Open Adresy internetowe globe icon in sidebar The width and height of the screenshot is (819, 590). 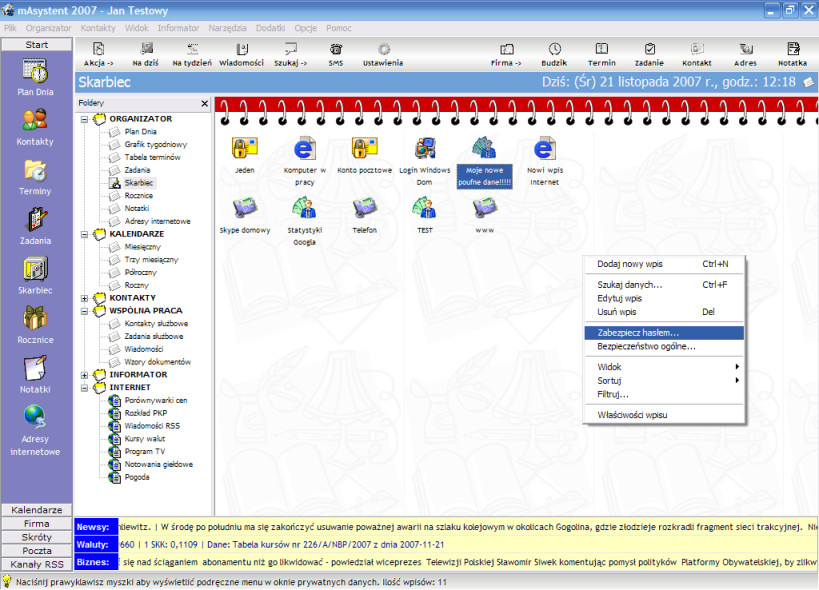[x=35, y=418]
